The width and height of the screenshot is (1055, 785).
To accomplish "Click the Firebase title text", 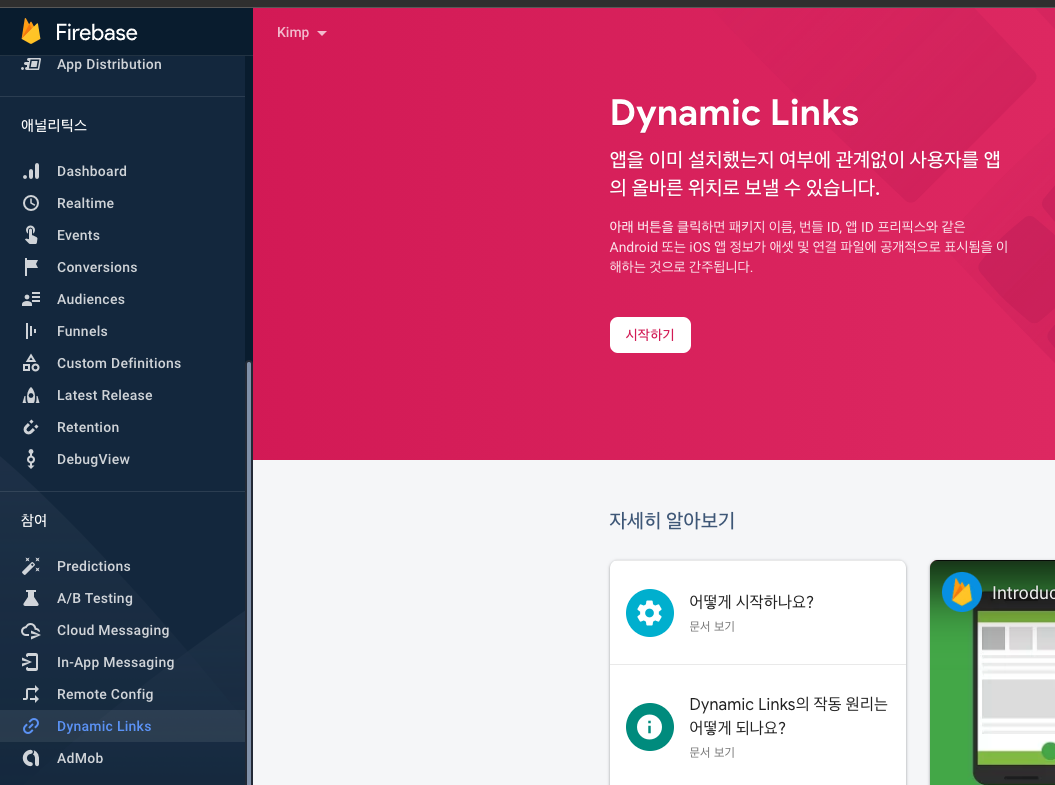I will click(96, 32).
